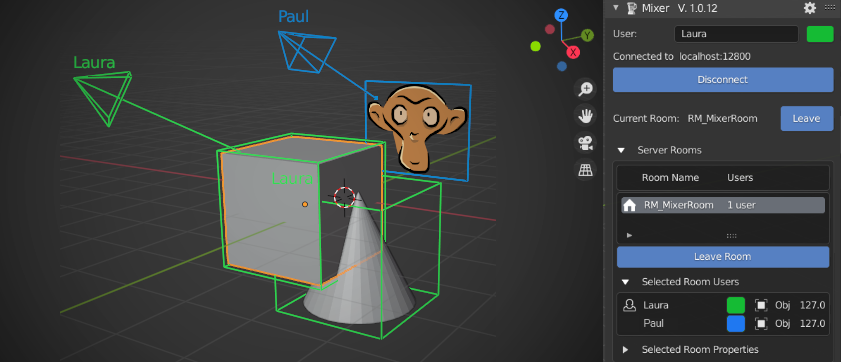This screenshot has height=362, width=841.
Task: Click the User name field Laura
Action: (x=736, y=34)
